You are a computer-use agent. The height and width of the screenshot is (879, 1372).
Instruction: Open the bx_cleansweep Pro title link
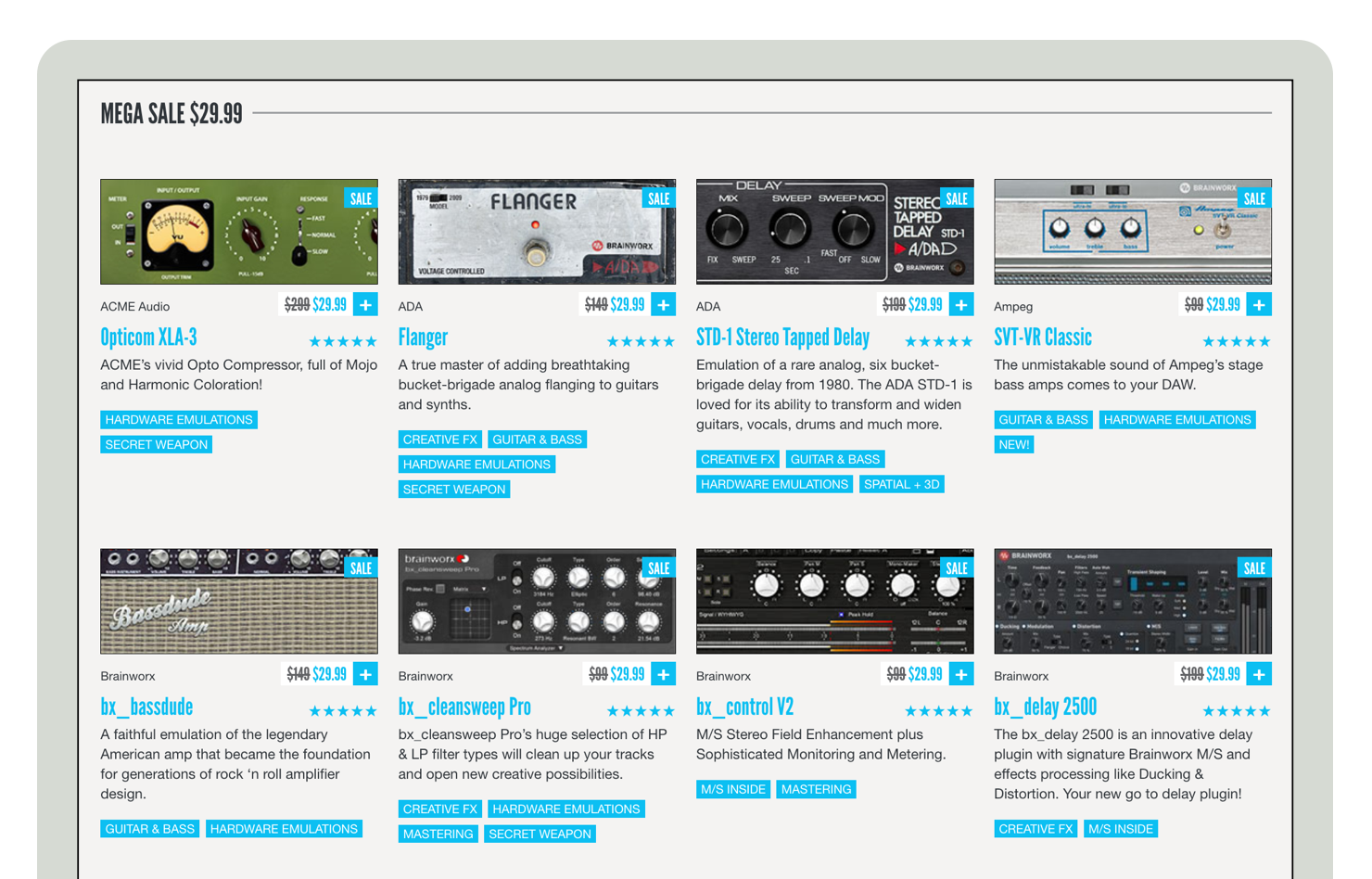[x=464, y=707]
